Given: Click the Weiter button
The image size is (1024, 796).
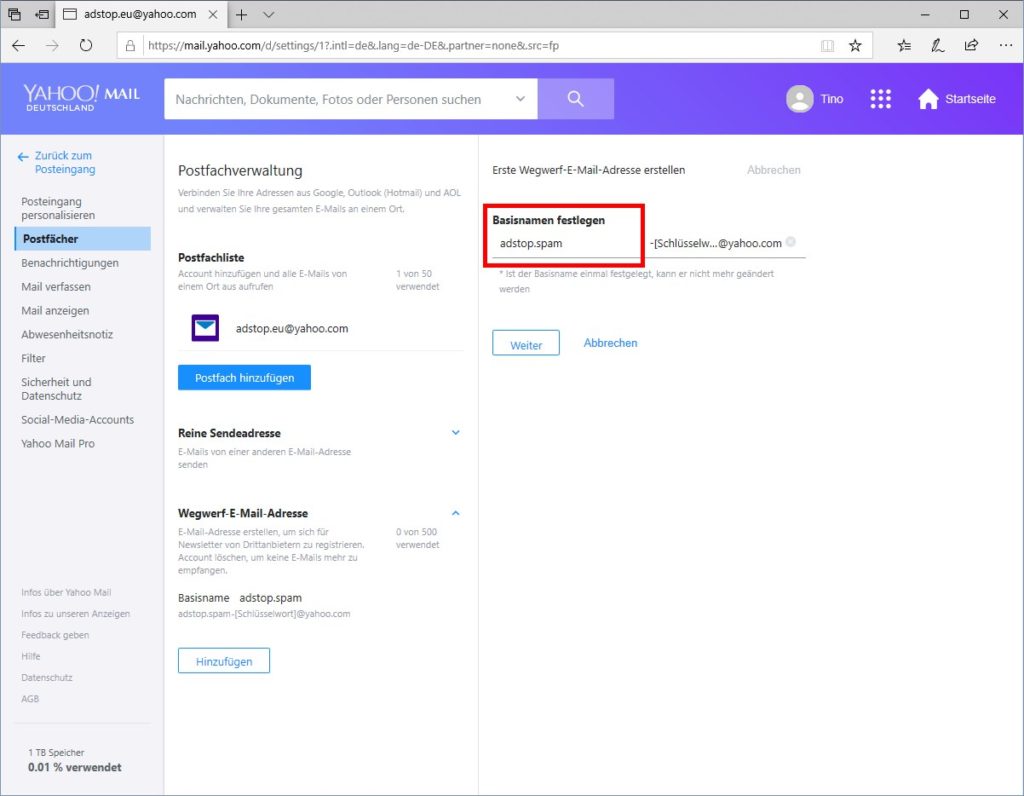Looking at the screenshot, I should coord(526,343).
